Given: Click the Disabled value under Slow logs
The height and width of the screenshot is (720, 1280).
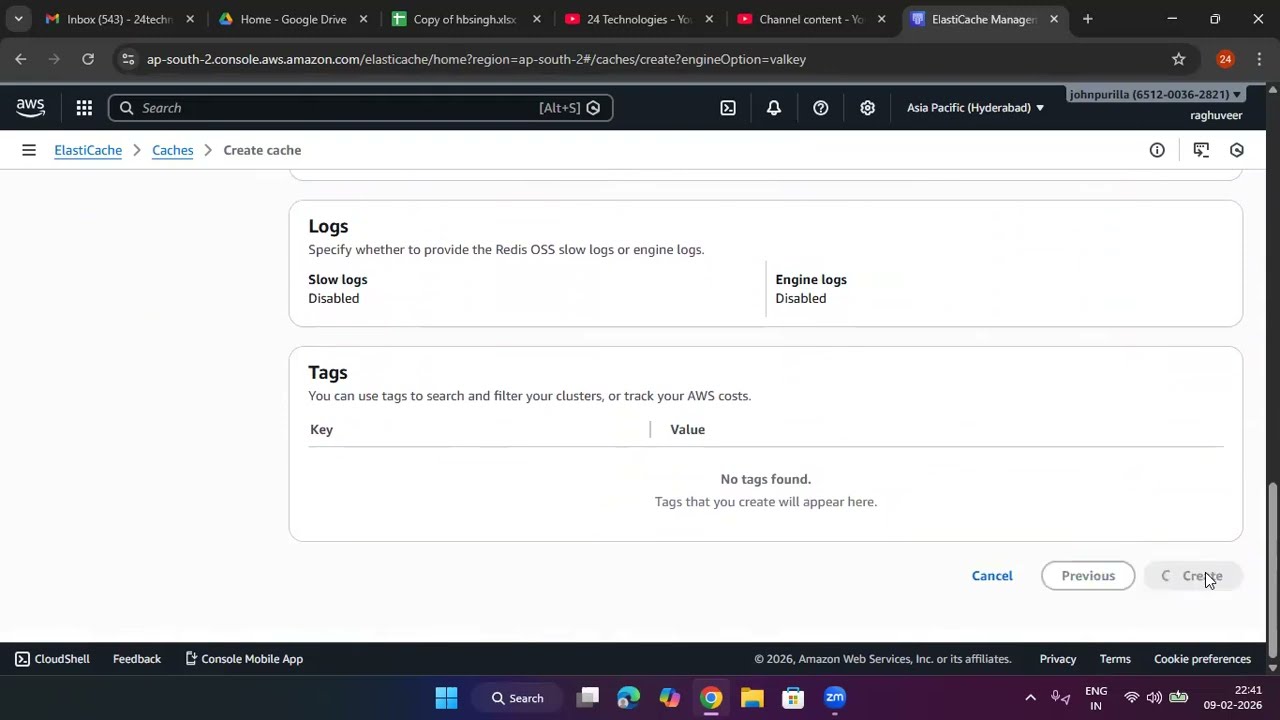Looking at the screenshot, I should 334,298.
